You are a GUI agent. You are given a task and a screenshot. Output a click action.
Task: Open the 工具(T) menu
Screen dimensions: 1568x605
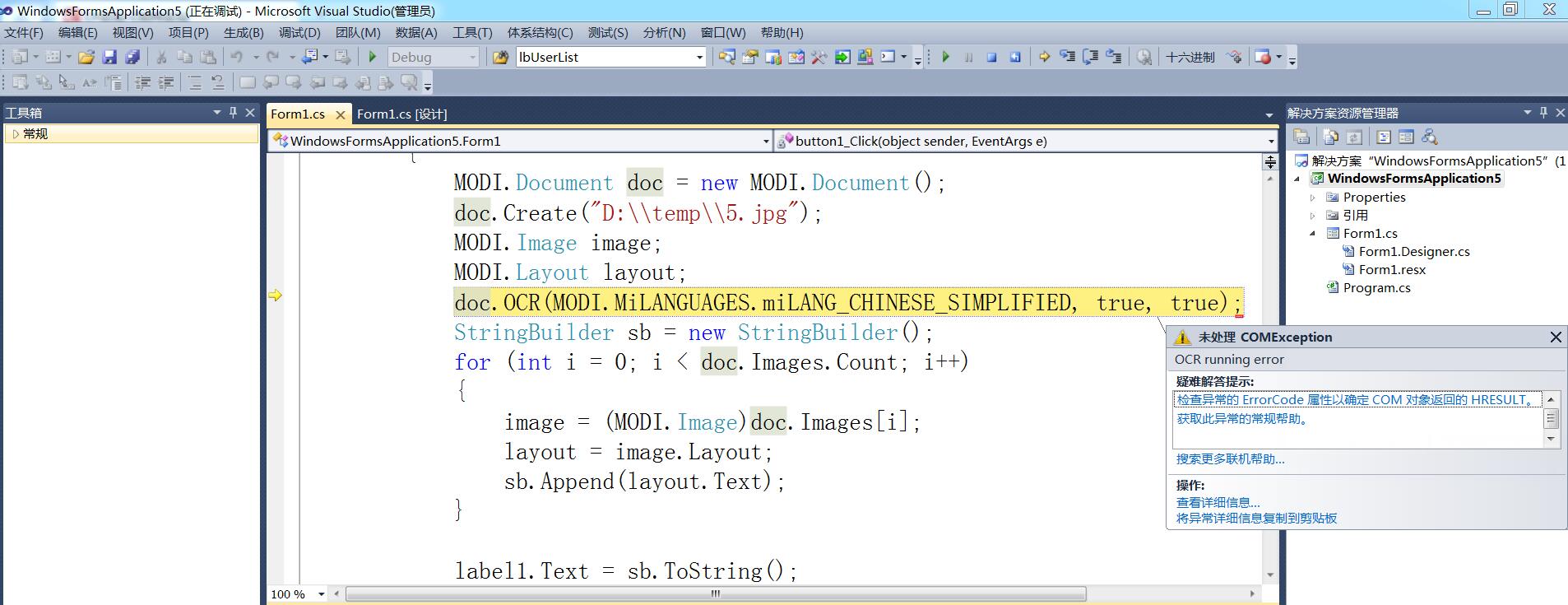(472, 33)
